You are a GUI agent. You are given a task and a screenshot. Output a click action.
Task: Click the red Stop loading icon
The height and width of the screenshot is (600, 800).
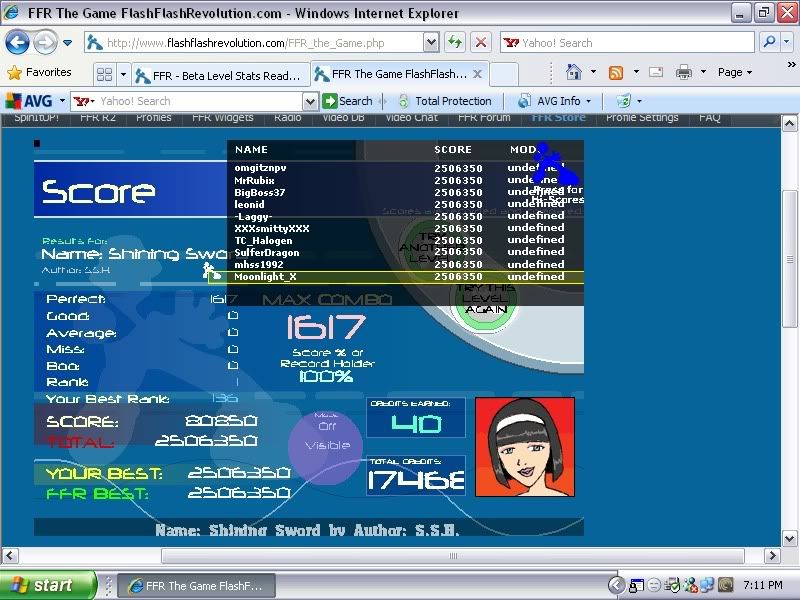(x=481, y=42)
